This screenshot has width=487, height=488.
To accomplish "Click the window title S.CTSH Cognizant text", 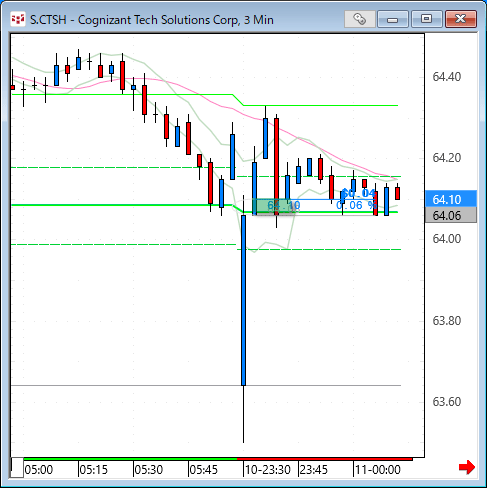I will coord(152,20).
